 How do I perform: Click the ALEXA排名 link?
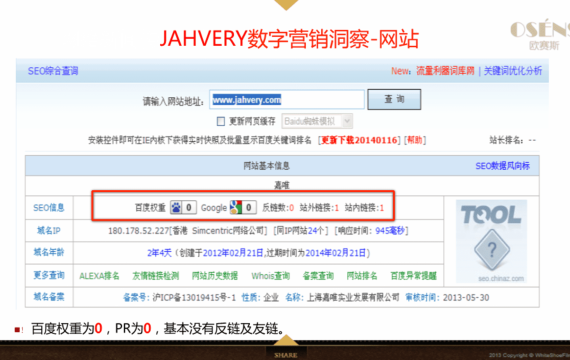coord(99,276)
